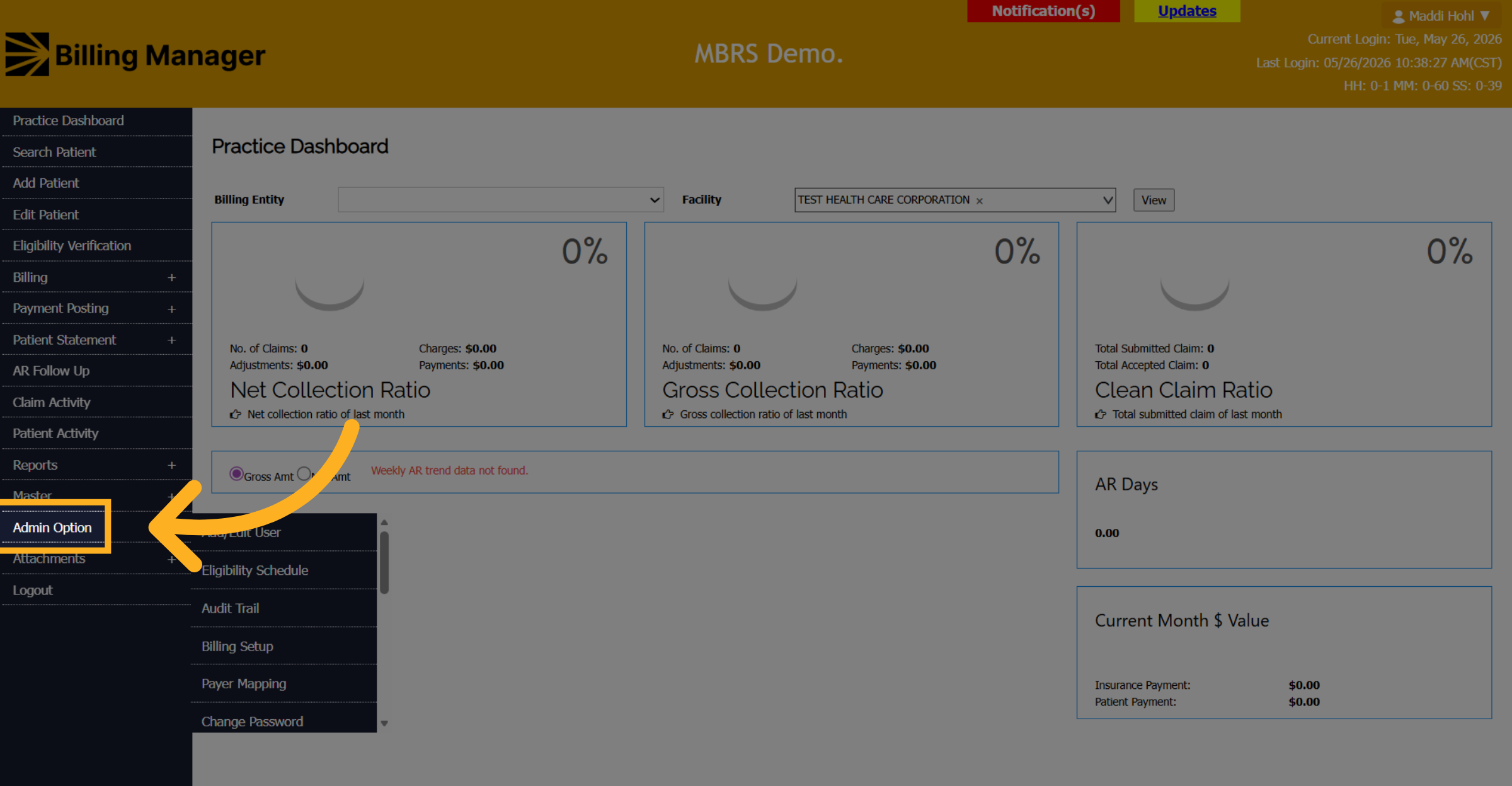1512x786 pixels.
Task: Click thumbs-up icon beside Total submitted claim text
Action: (x=1101, y=414)
